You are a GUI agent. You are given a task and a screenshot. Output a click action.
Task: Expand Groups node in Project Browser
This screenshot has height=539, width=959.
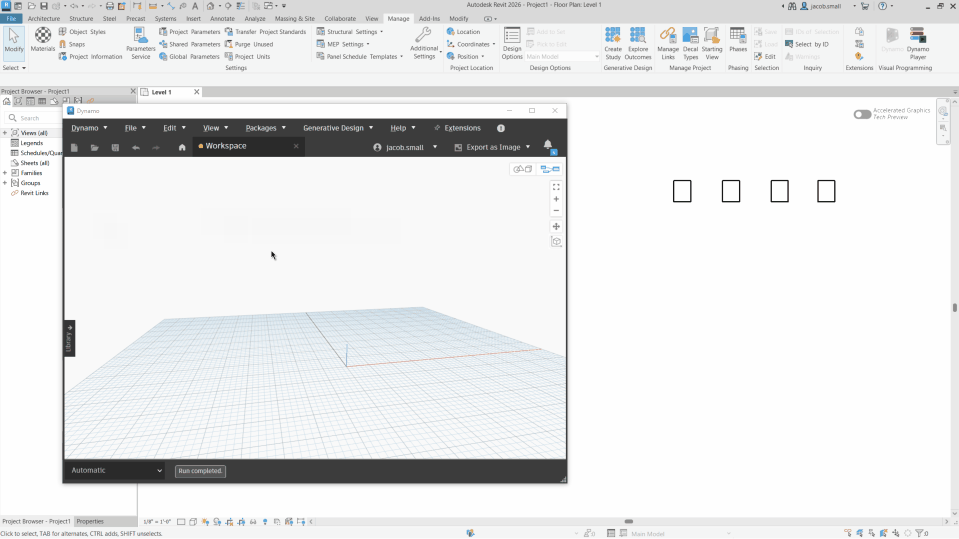pos(5,183)
